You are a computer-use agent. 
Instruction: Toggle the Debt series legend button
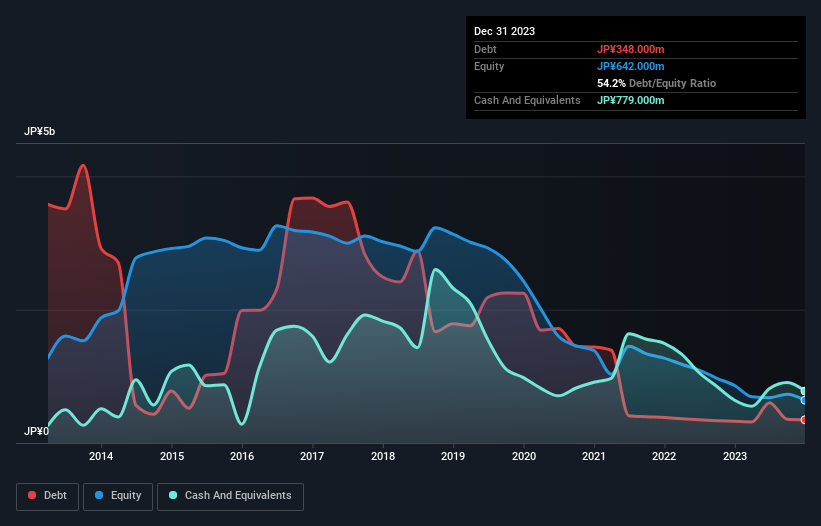click(47, 496)
